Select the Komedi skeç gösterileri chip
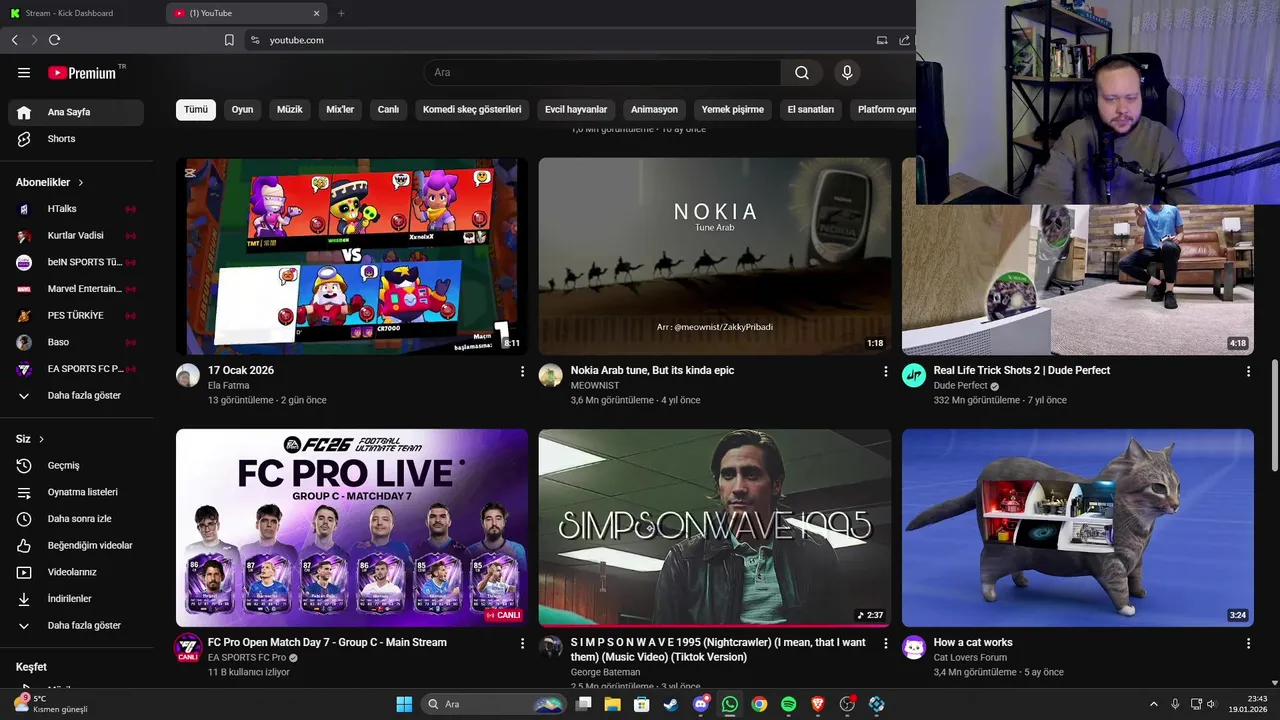 pos(472,110)
